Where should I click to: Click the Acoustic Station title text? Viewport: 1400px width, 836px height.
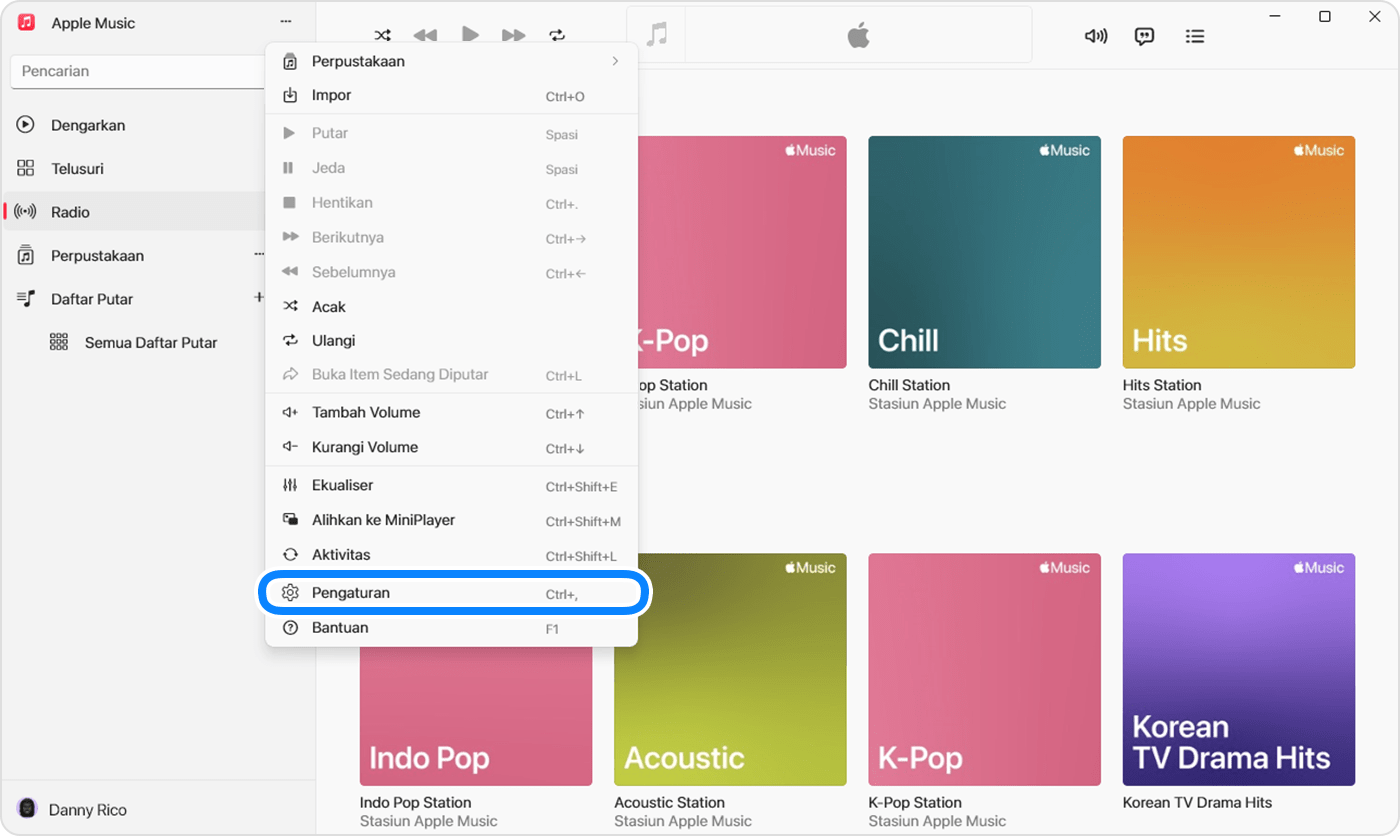[670, 802]
